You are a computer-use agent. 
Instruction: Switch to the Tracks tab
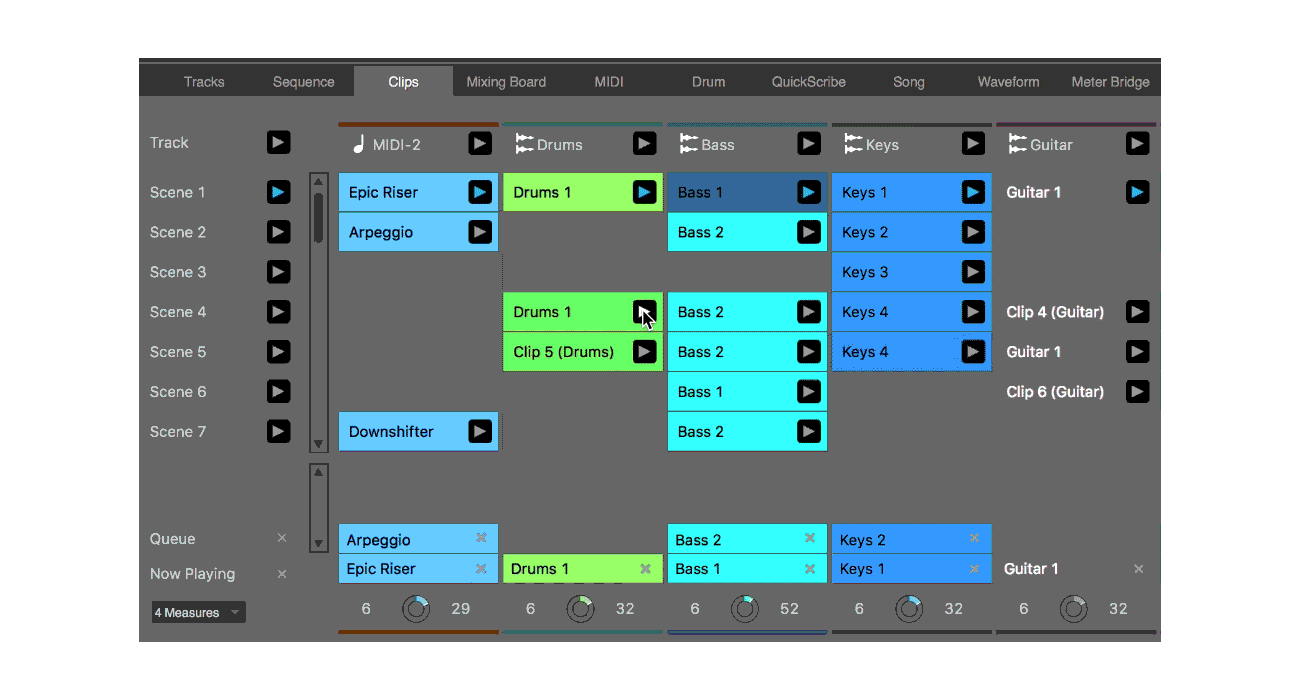204,82
